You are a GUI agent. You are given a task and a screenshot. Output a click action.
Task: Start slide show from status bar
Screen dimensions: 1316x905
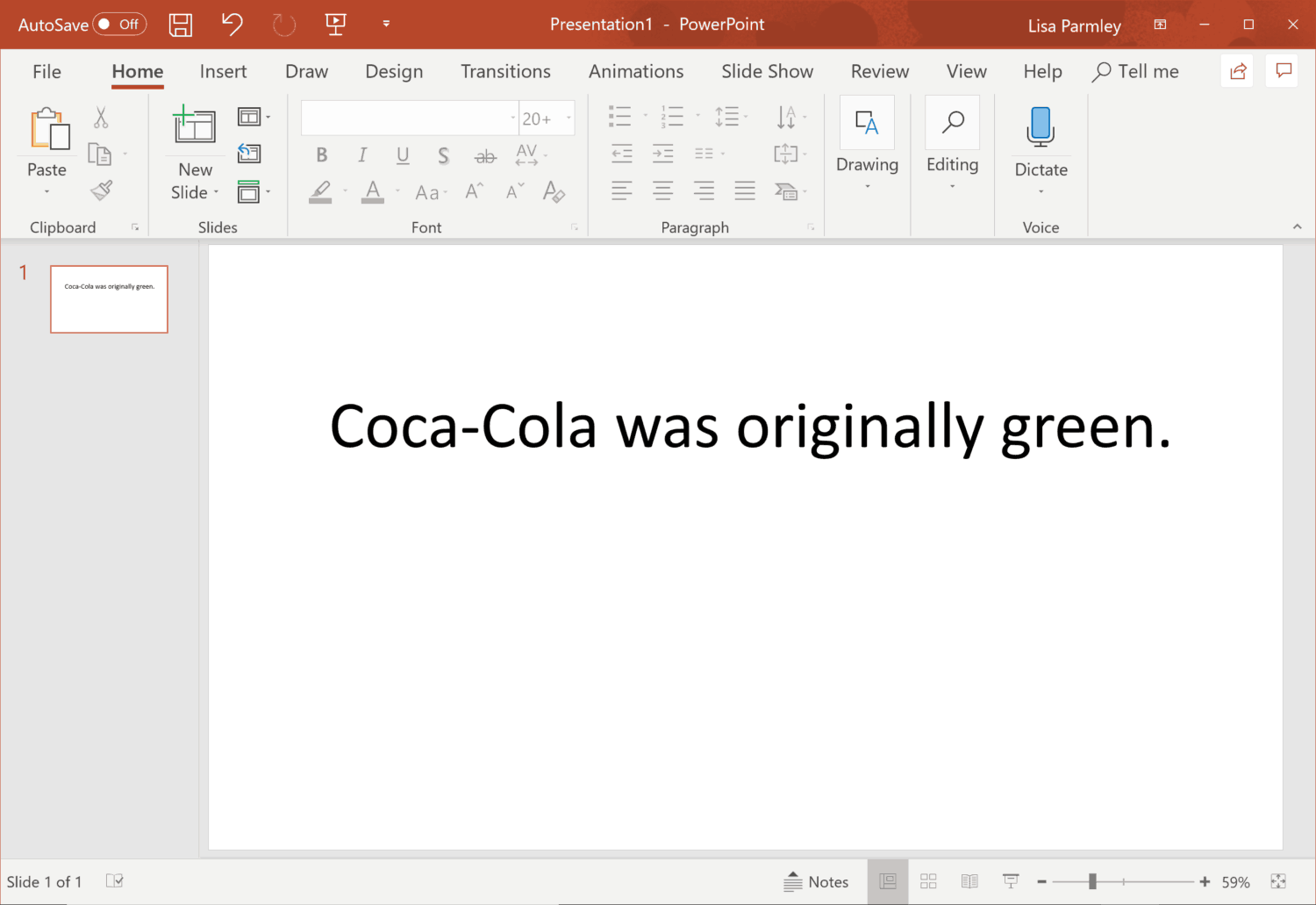(1011, 881)
